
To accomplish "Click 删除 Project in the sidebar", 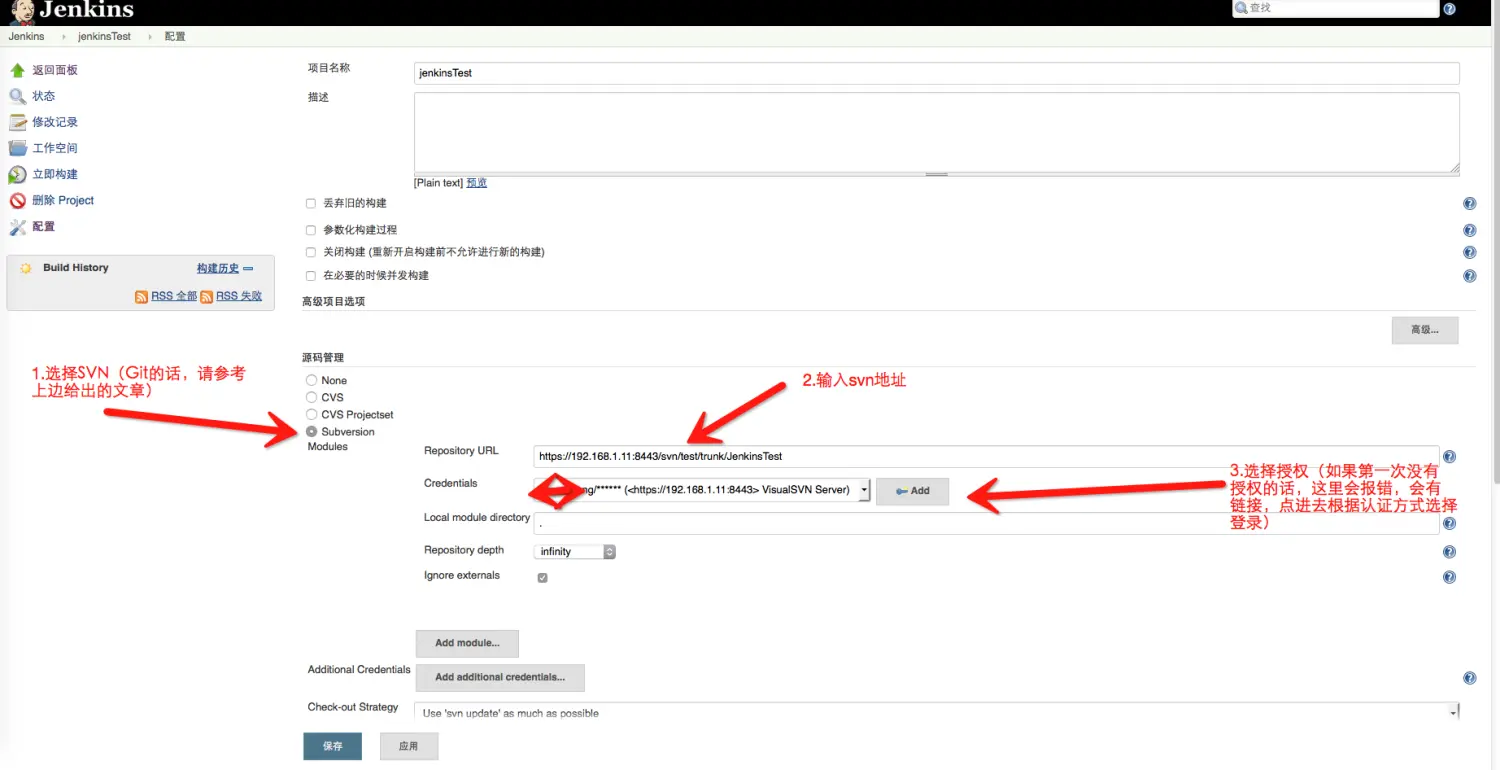I will pos(63,200).
